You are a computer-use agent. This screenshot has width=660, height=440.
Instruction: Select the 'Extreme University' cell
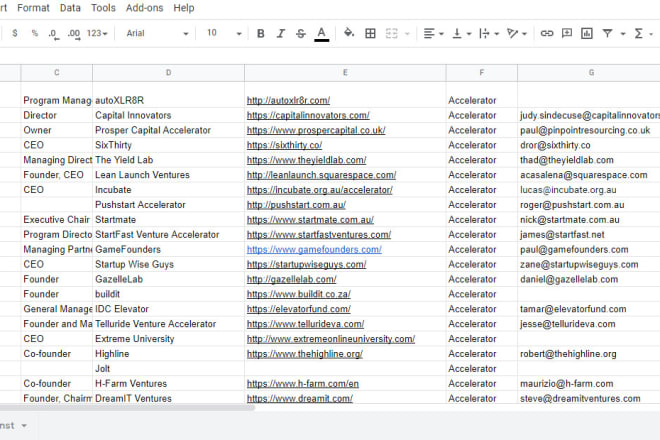tap(168, 339)
